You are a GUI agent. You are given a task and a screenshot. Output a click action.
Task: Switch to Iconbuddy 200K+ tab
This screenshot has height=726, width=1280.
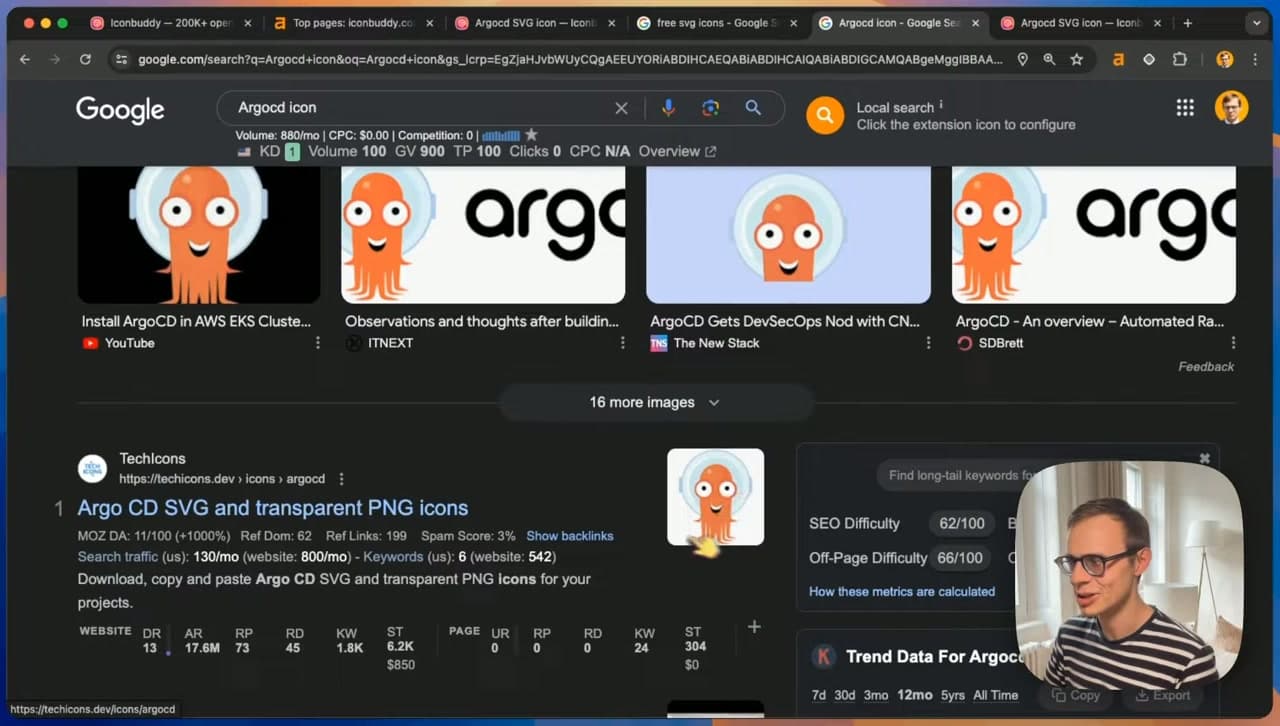click(169, 23)
